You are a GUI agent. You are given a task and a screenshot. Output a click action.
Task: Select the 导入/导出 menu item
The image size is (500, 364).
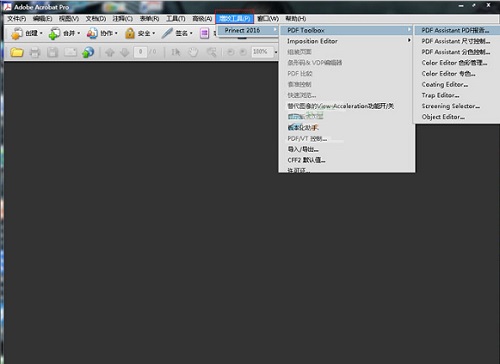click(347, 149)
